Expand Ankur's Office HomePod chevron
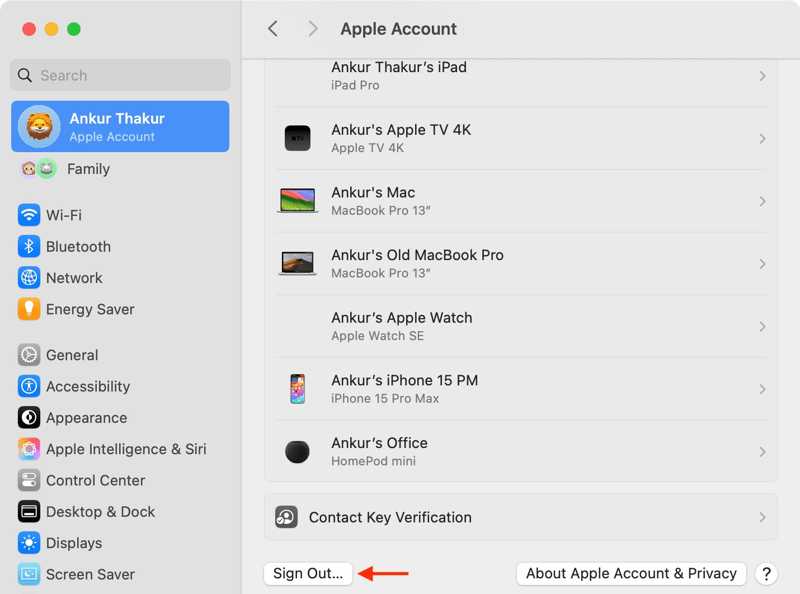 762,452
